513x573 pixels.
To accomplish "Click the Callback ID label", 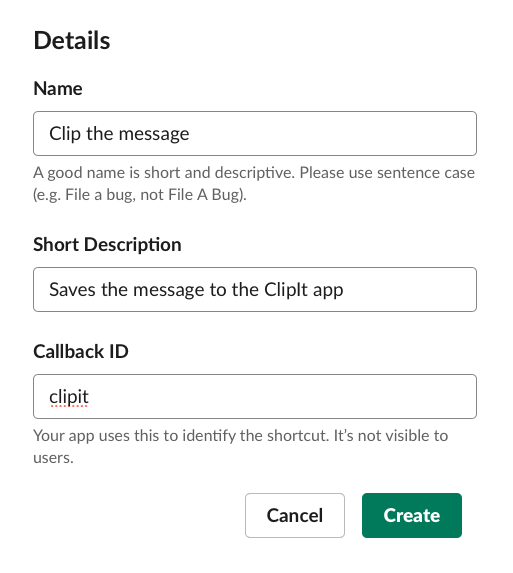I will pos(81,352).
